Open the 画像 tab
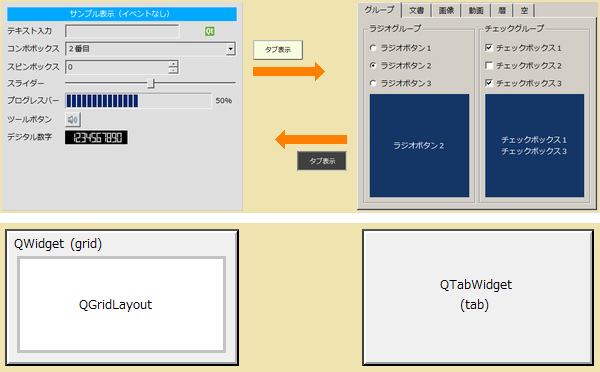The width and height of the screenshot is (600, 372). (446, 11)
